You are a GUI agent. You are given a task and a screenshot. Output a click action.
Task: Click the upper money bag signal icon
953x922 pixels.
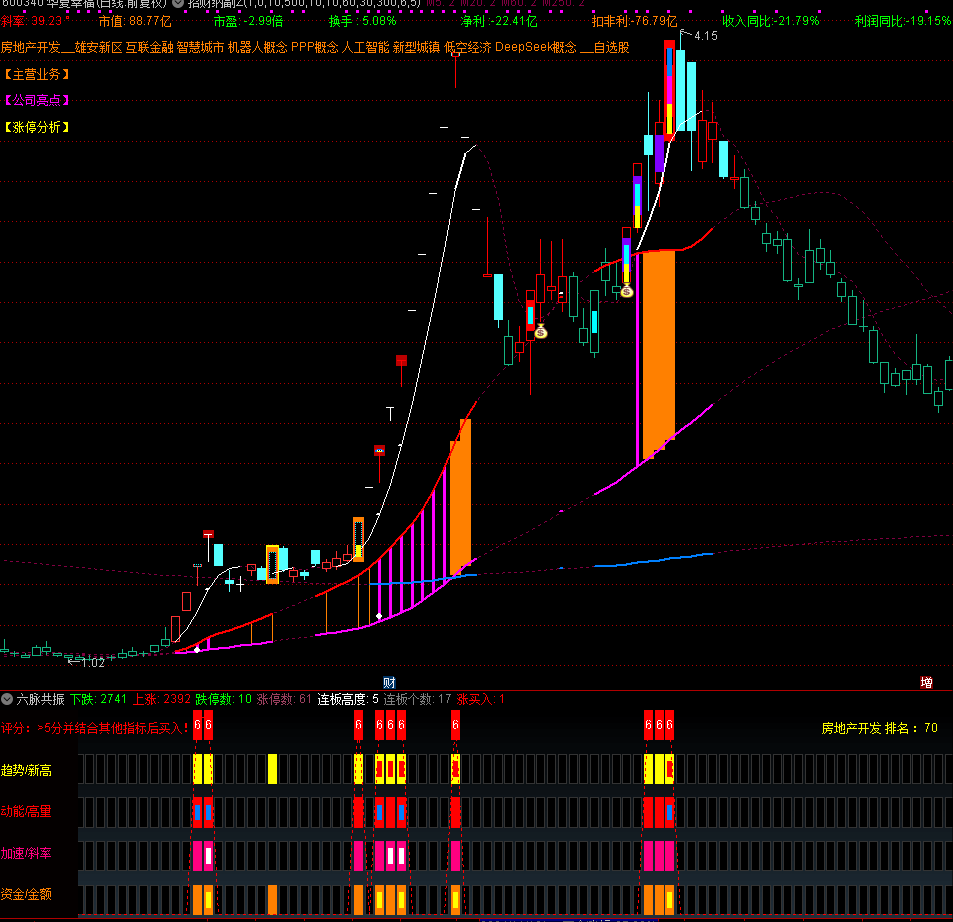[626, 291]
